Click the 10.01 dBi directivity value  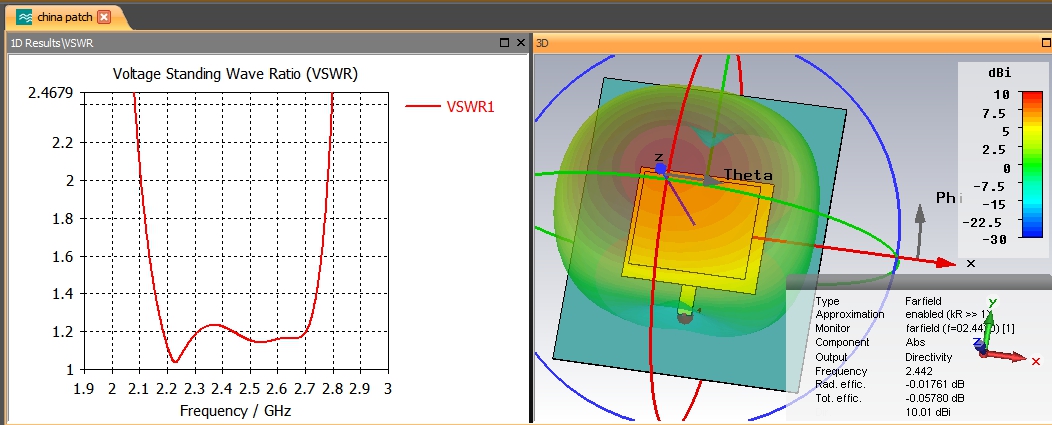click(x=928, y=412)
